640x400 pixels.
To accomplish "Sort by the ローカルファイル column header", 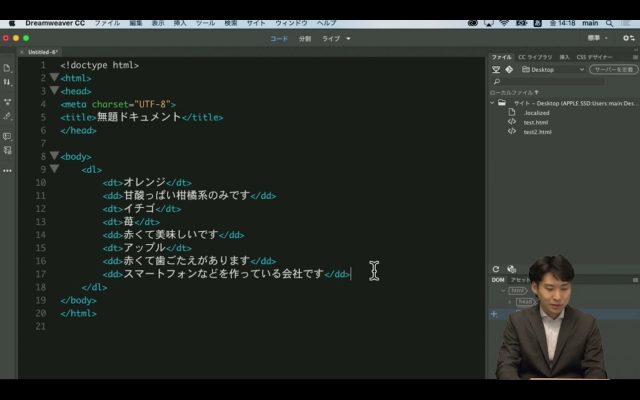I will (x=514, y=93).
